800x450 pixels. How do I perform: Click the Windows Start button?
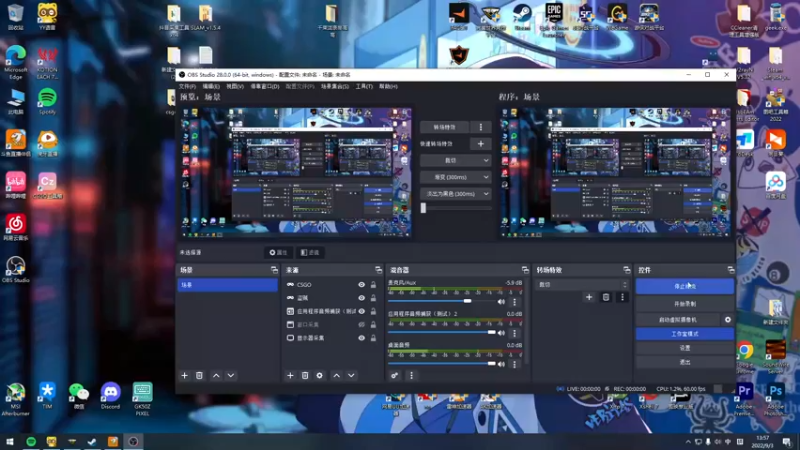[x=10, y=441]
